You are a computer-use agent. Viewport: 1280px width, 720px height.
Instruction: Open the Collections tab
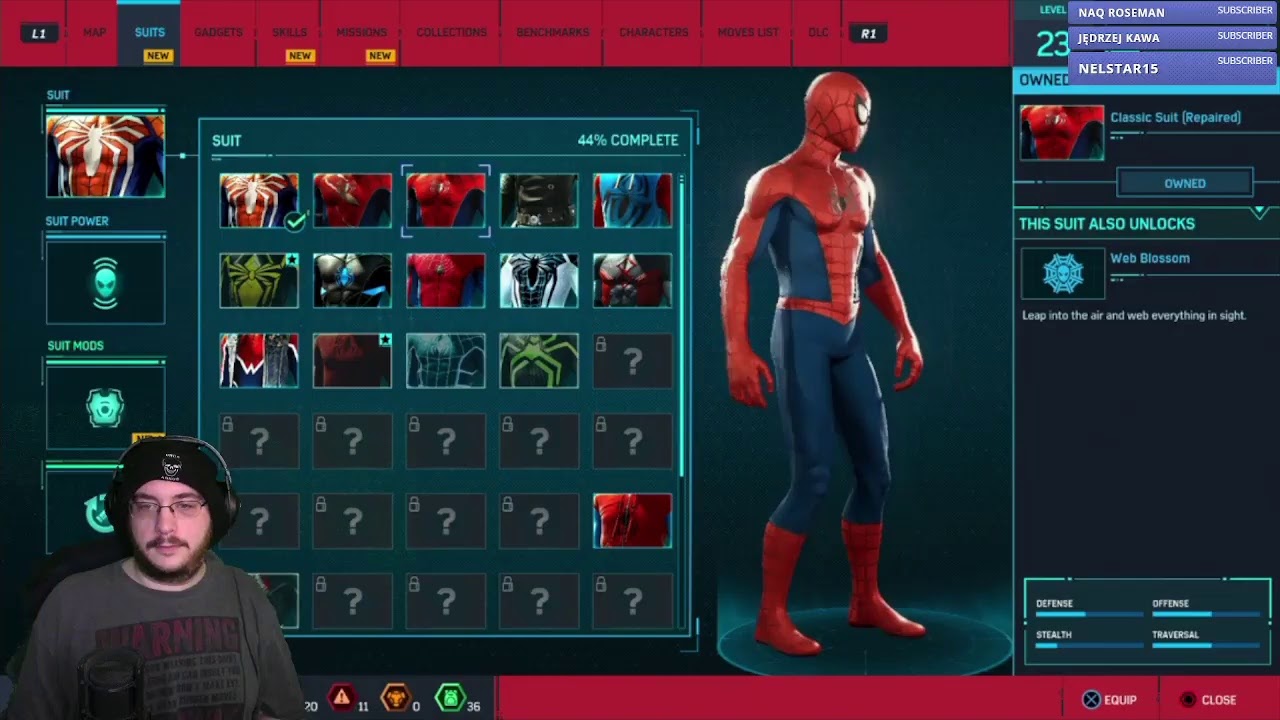[x=451, y=33]
